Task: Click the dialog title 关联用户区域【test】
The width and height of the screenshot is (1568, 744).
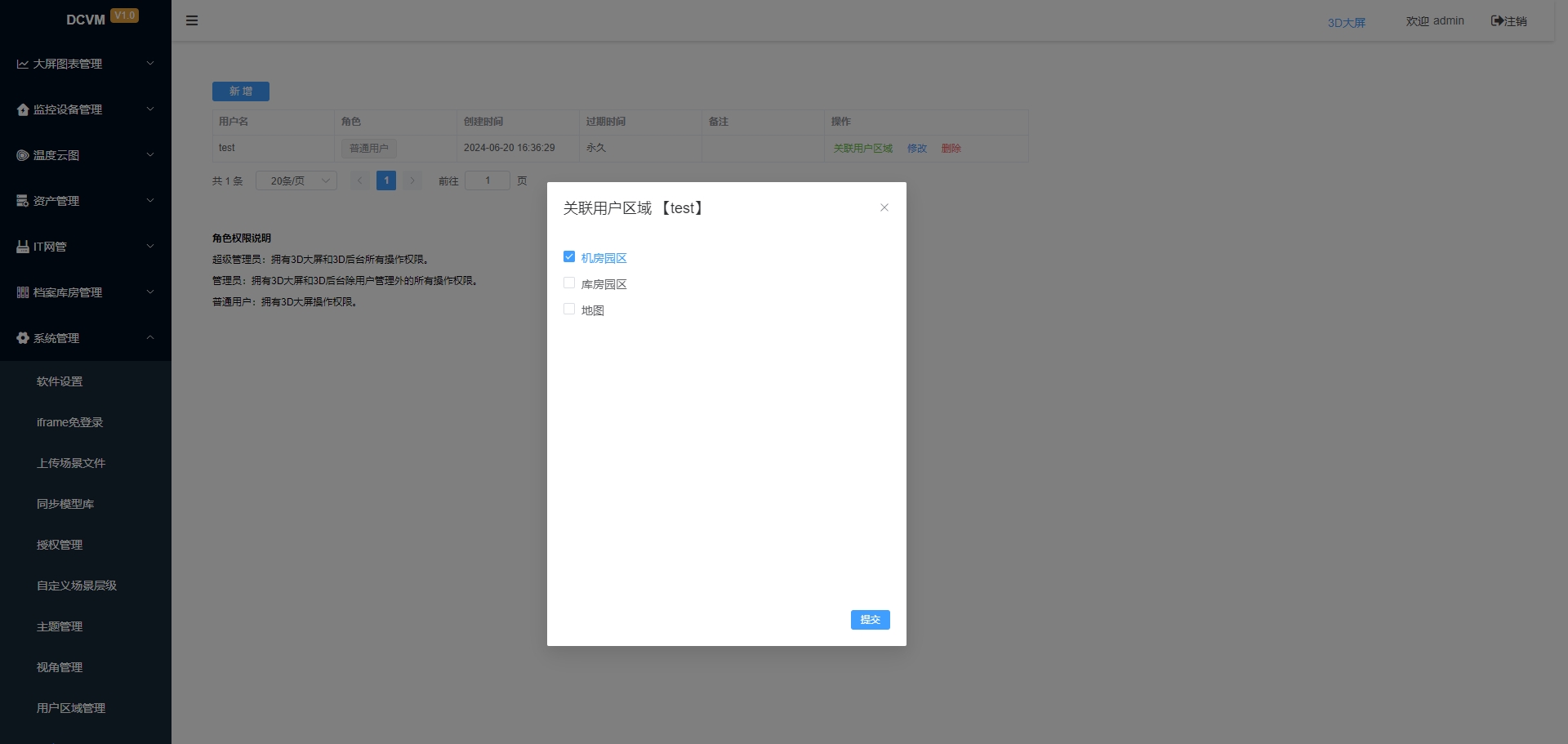Action: tap(635, 208)
